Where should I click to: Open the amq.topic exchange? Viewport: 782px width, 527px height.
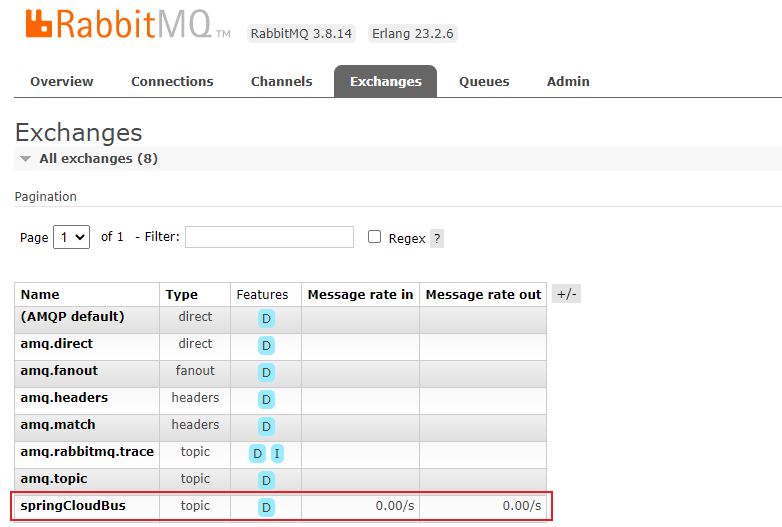(x=54, y=479)
